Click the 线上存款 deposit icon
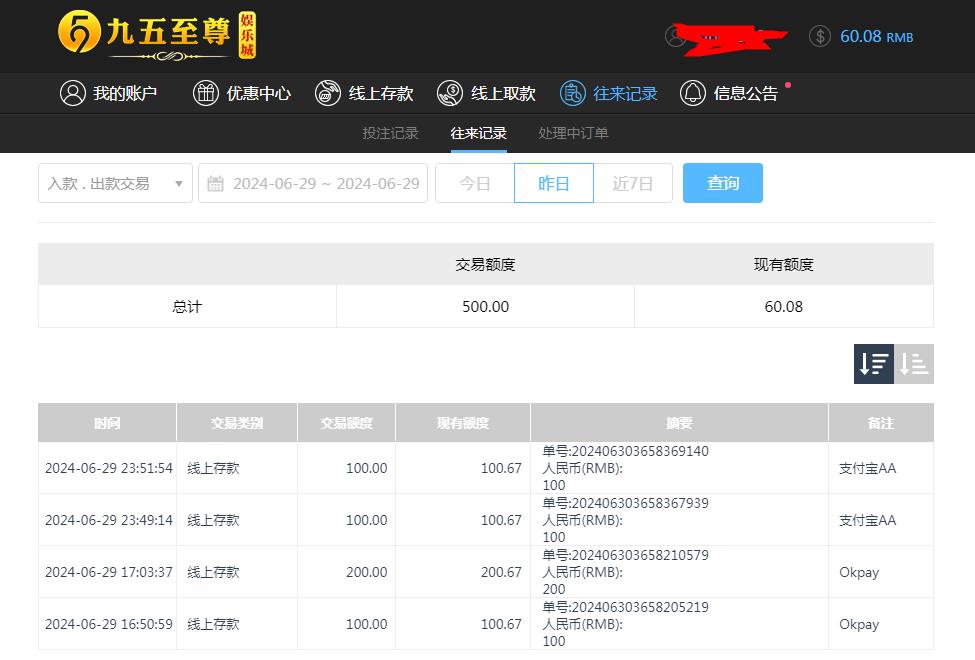This screenshot has height=660, width=975. tap(328, 93)
